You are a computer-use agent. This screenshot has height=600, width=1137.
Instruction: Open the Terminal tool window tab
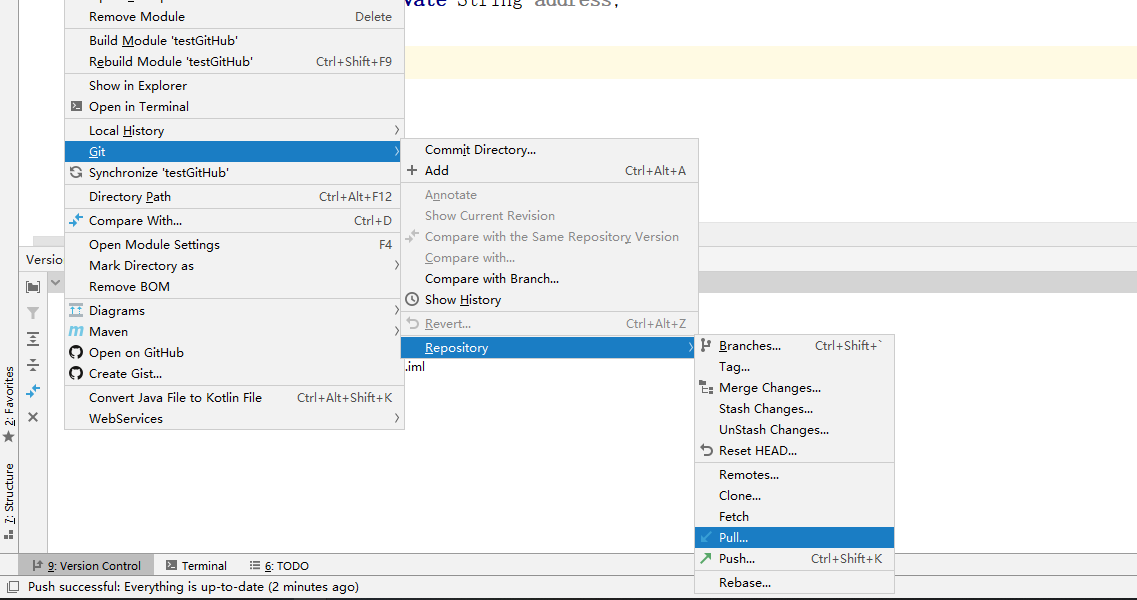(x=196, y=566)
